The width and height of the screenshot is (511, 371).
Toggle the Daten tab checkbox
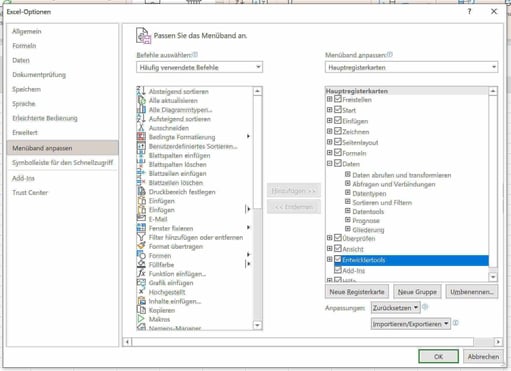(x=338, y=163)
